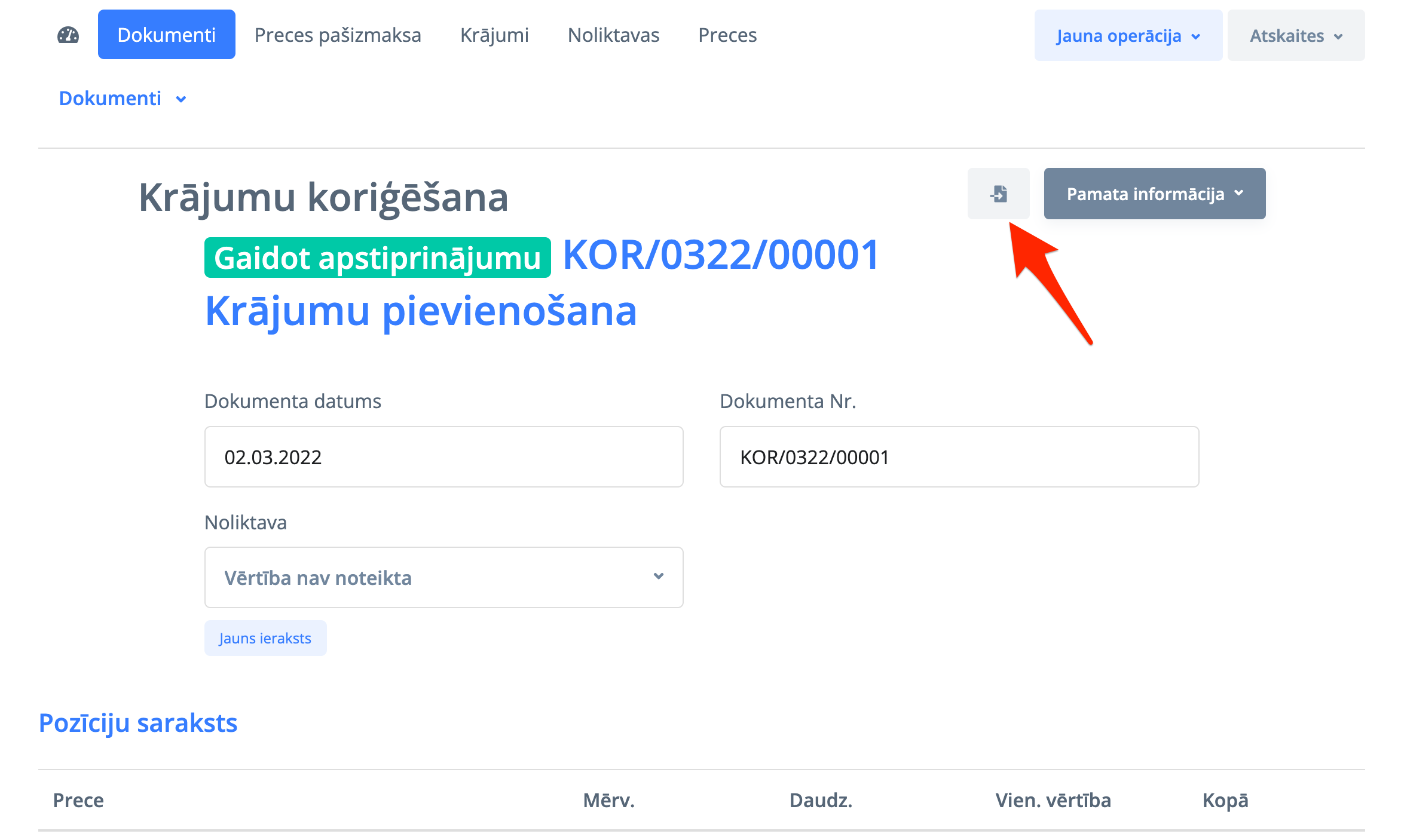The image size is (1401, 840).
Task: Expand Jauna operācija dropdown
Action: [1128, 36]
